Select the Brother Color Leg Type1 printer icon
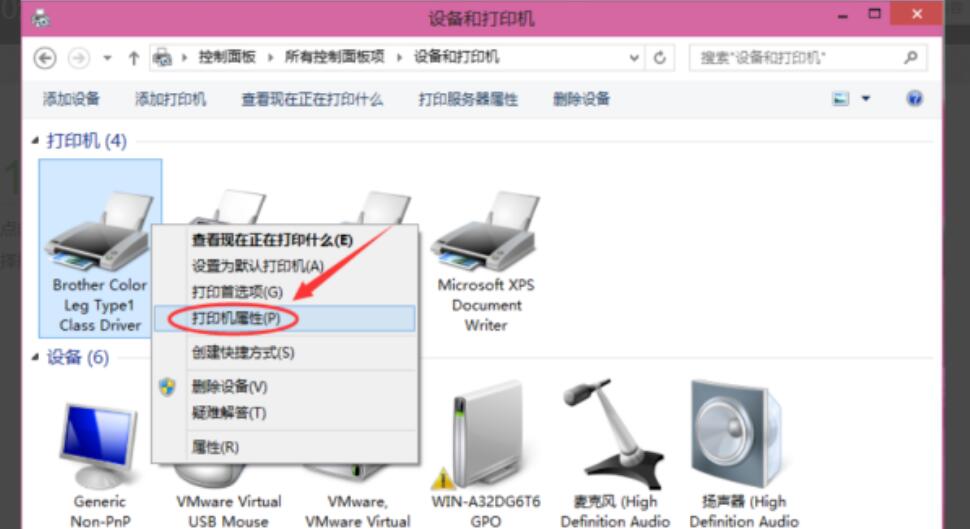Viewport: 970px width, 529px height. pyautogui.click(x=99, y=232)
